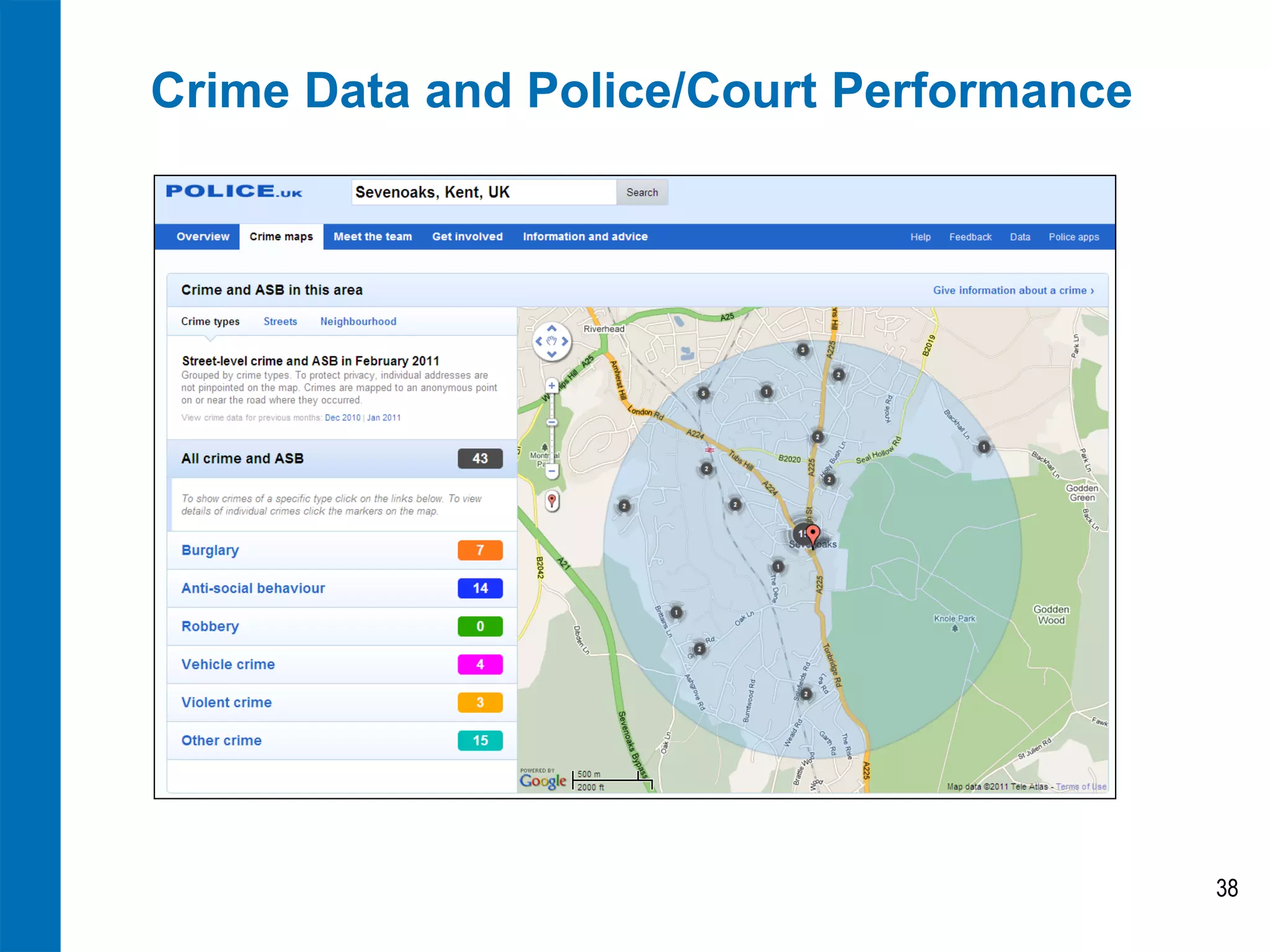Image resolution: width=1270 pixels, height=952 pixels.
Task: Switch to the Streets sub-tab
Action: pyautogui.click(x=280, y=322)
